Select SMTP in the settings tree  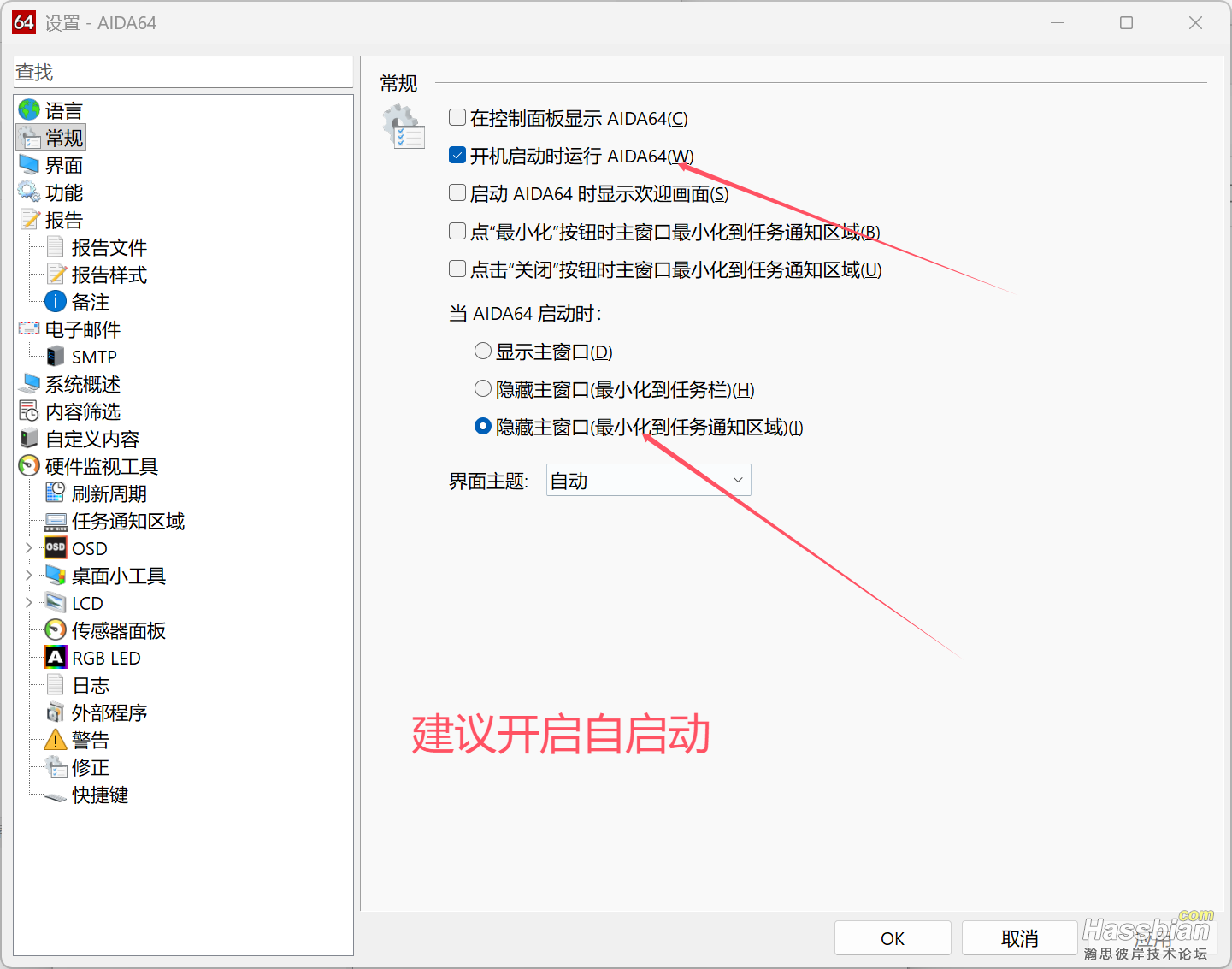click(94, 357)
